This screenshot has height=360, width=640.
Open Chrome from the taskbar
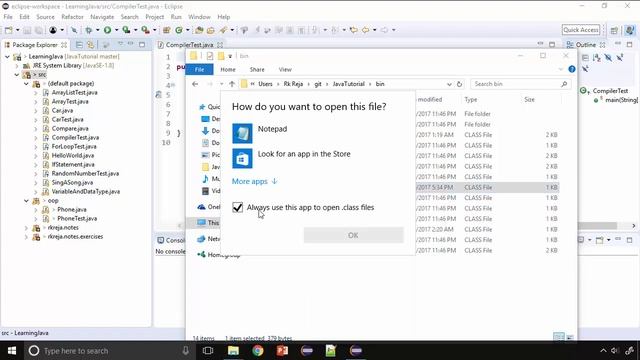[x=258, y=351]
